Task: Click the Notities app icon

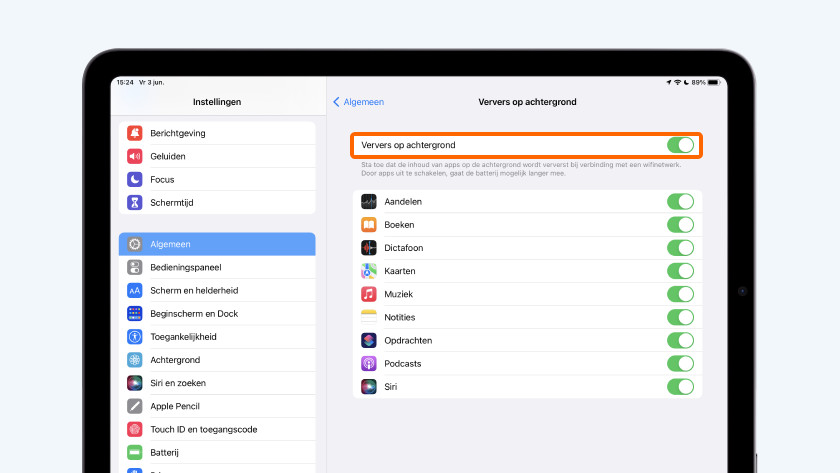Action: [369, 317]
